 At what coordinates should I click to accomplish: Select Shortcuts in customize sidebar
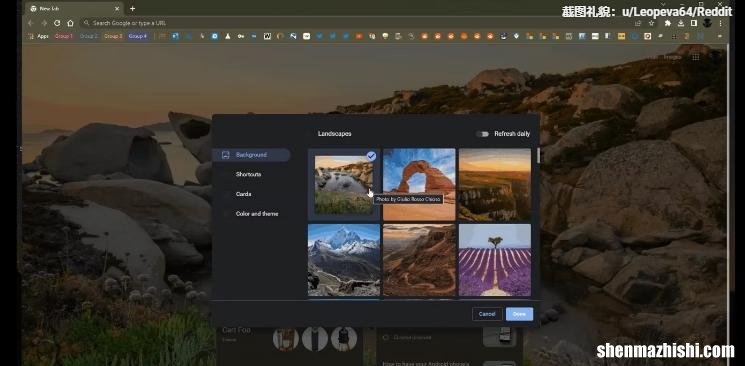pos(248,174)
